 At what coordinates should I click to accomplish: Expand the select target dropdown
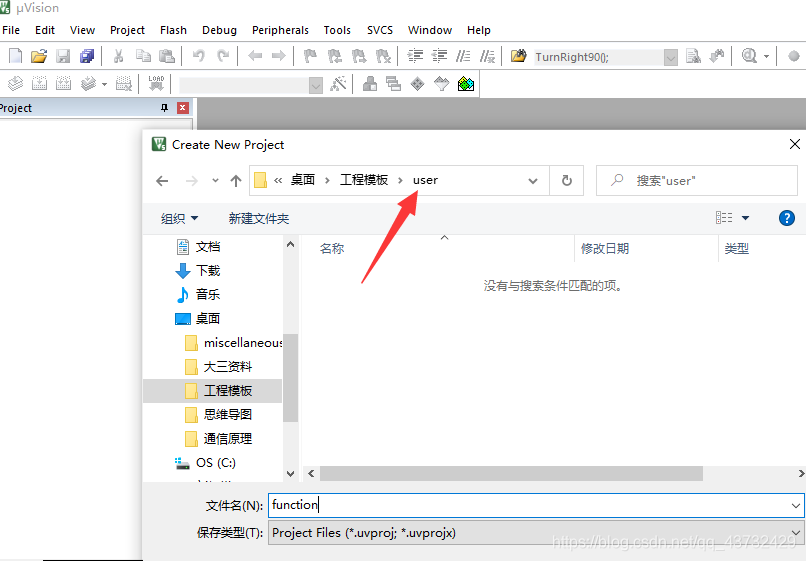click(316, 85)
